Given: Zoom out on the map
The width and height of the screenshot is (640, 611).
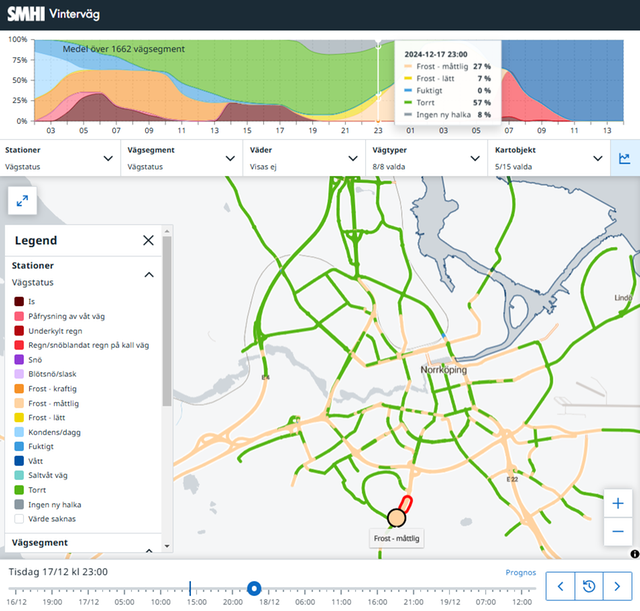Looking at the screenshot, I should point(618,531).
